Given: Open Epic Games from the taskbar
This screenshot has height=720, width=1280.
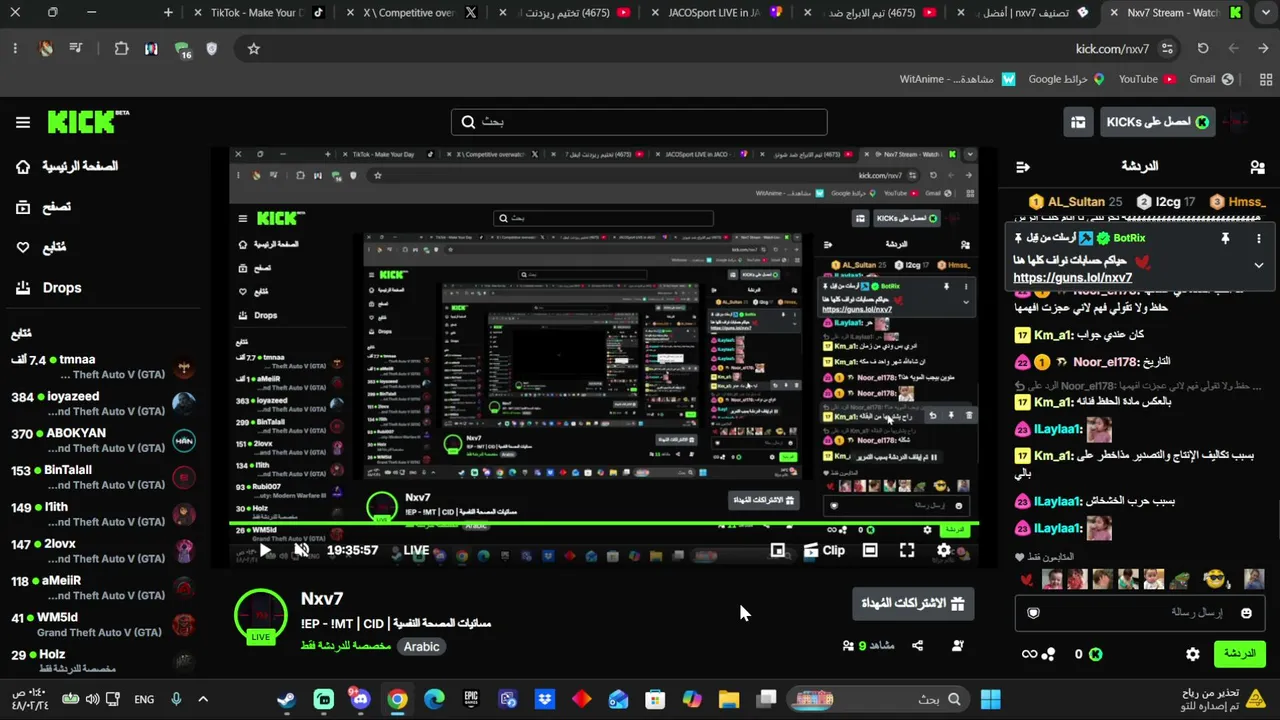Looking at the screenshot, I should (x=472, y=699).
